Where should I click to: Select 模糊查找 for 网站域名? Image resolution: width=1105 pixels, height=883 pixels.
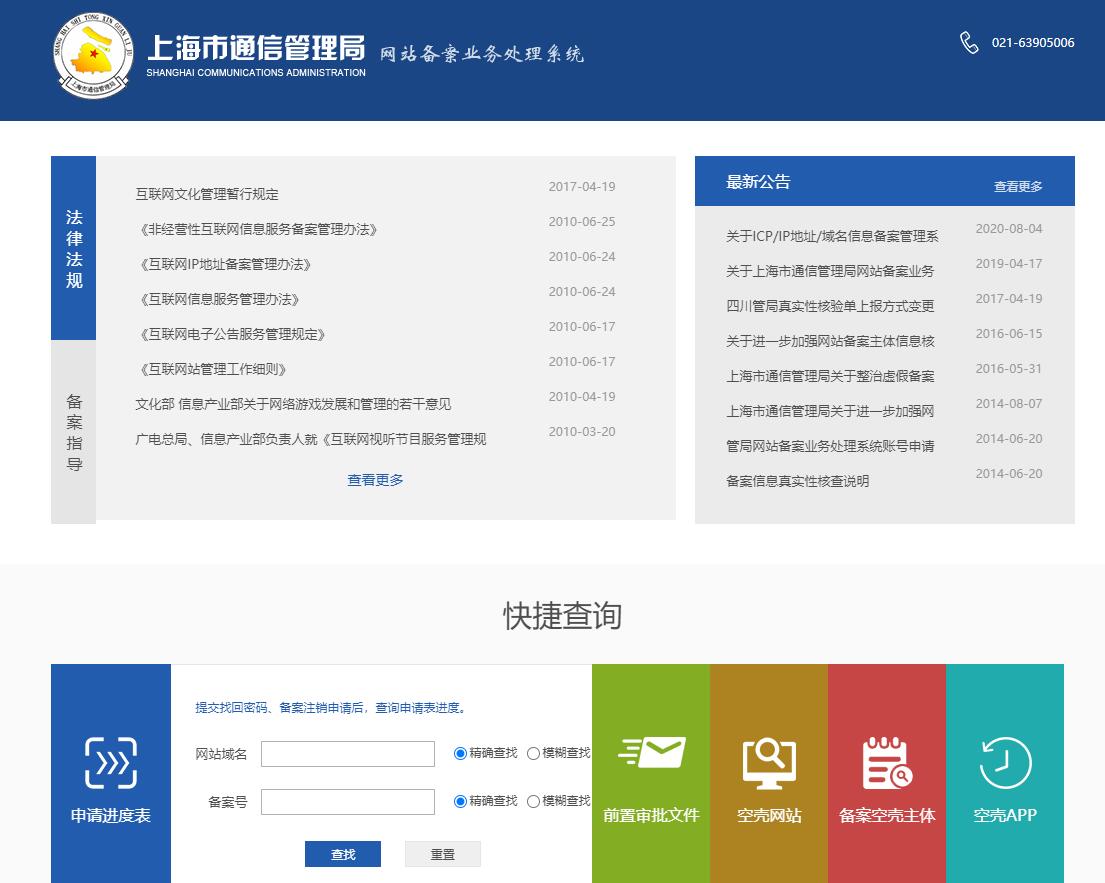(533, 754)
